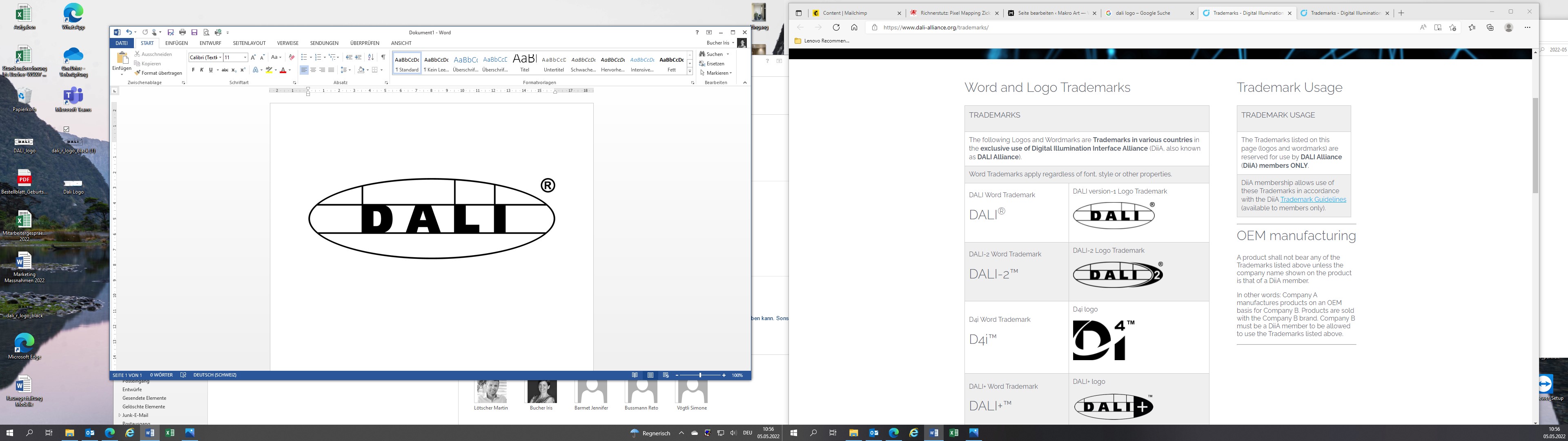Decrease paragraph indent in Word
Viewport: 1568px width, 441px height.
tap(350, 57)
